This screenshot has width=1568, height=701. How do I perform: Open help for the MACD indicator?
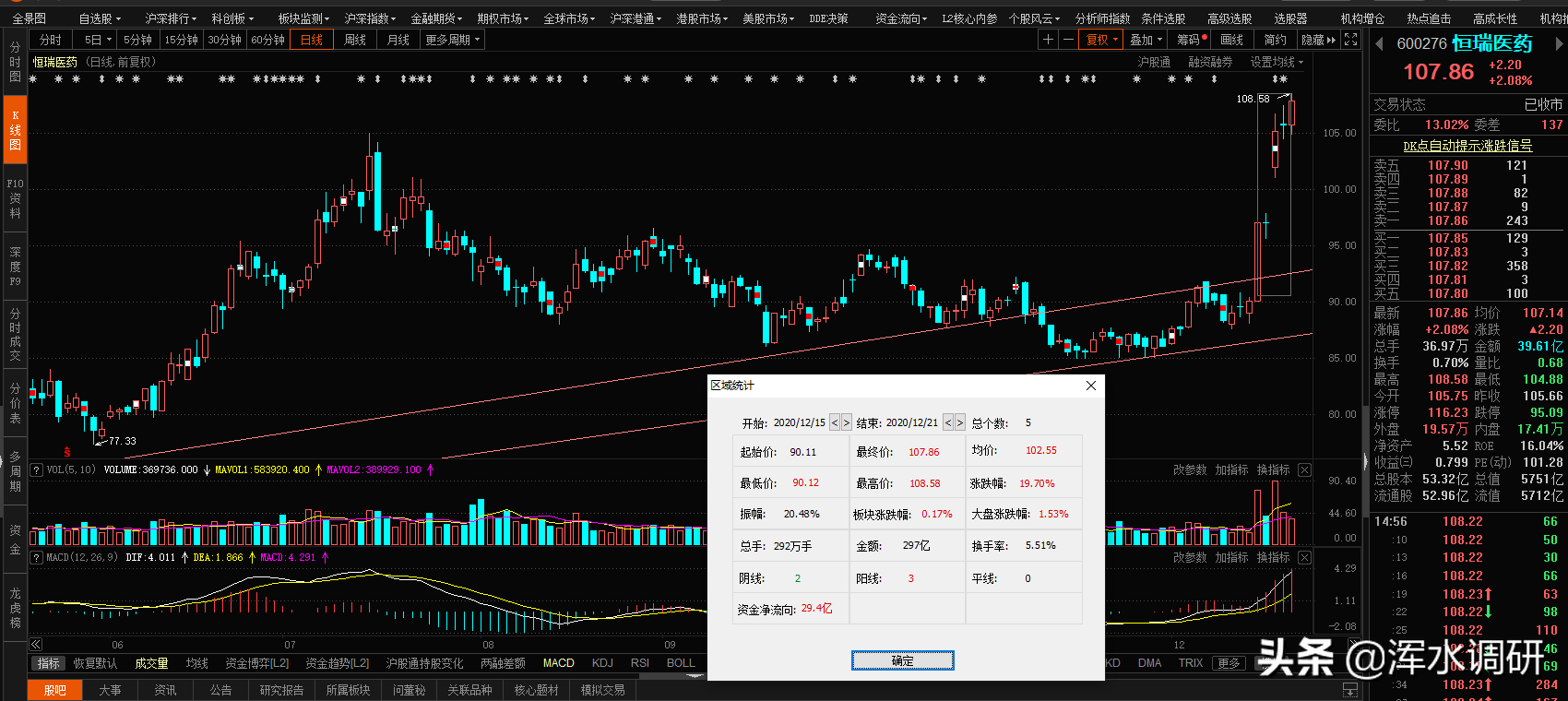(37, 557)
